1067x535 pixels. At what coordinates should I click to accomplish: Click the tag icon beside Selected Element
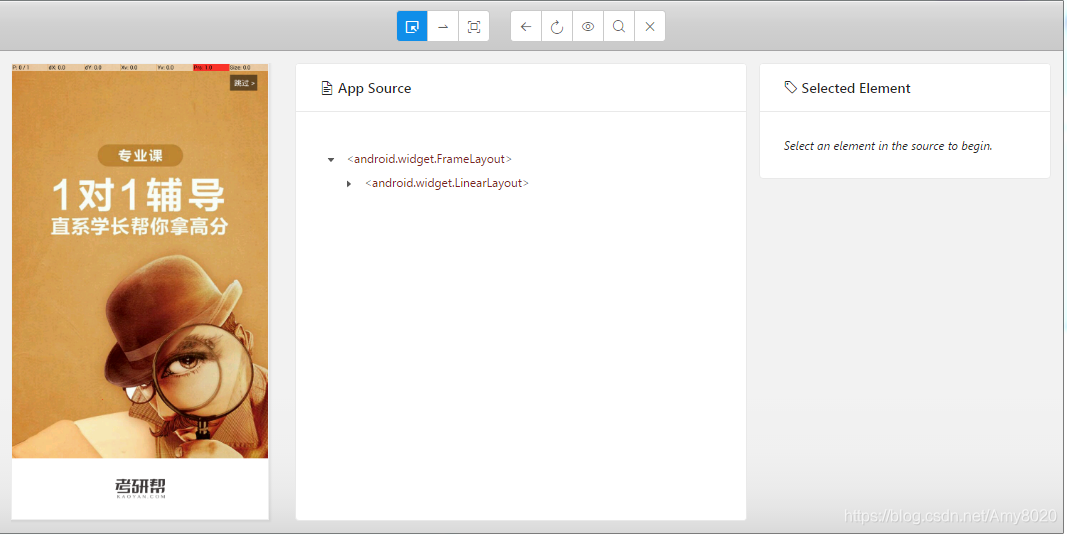point(791,87)
